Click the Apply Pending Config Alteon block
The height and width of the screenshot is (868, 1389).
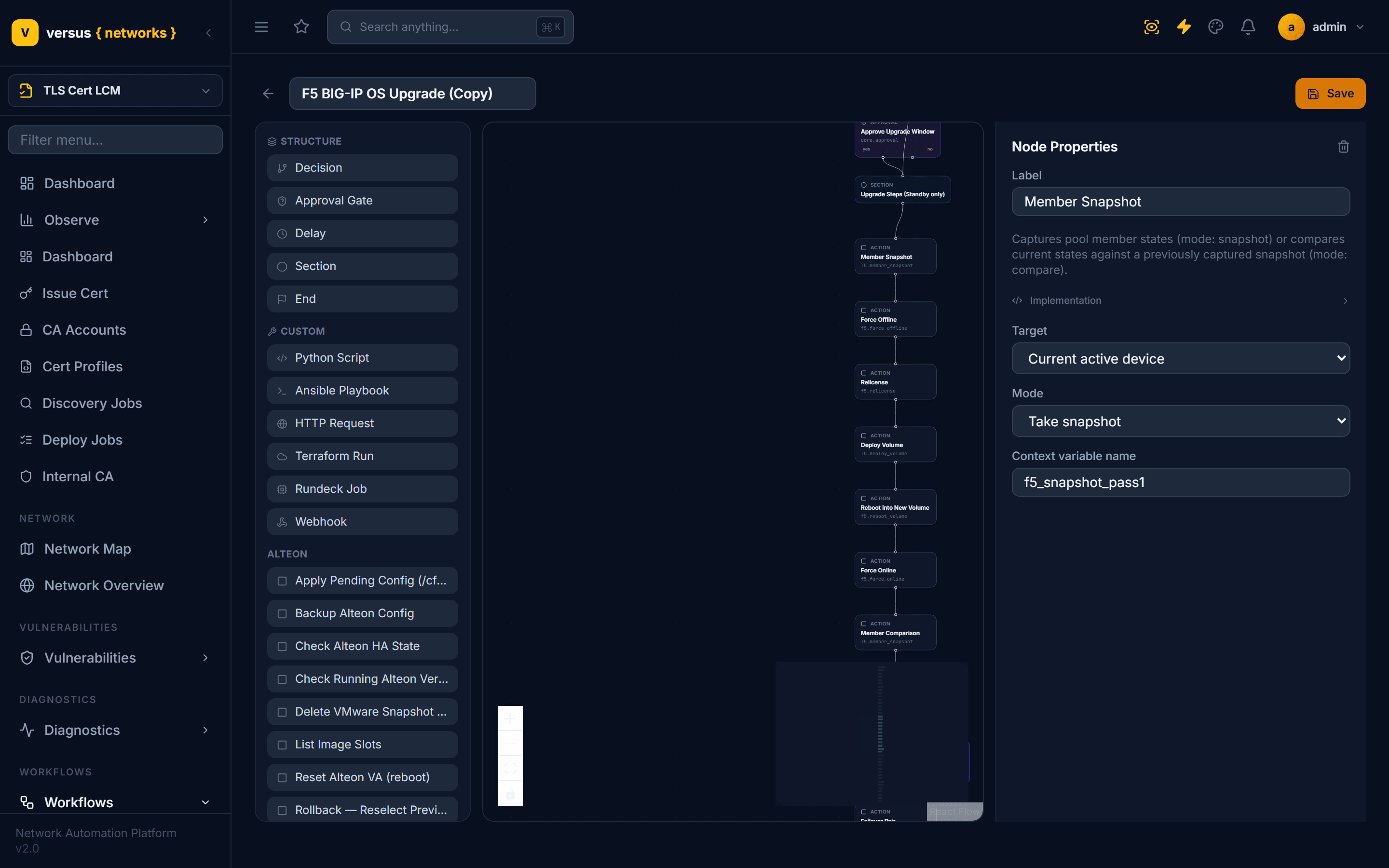pyautogui.click(x=362, y=581)
